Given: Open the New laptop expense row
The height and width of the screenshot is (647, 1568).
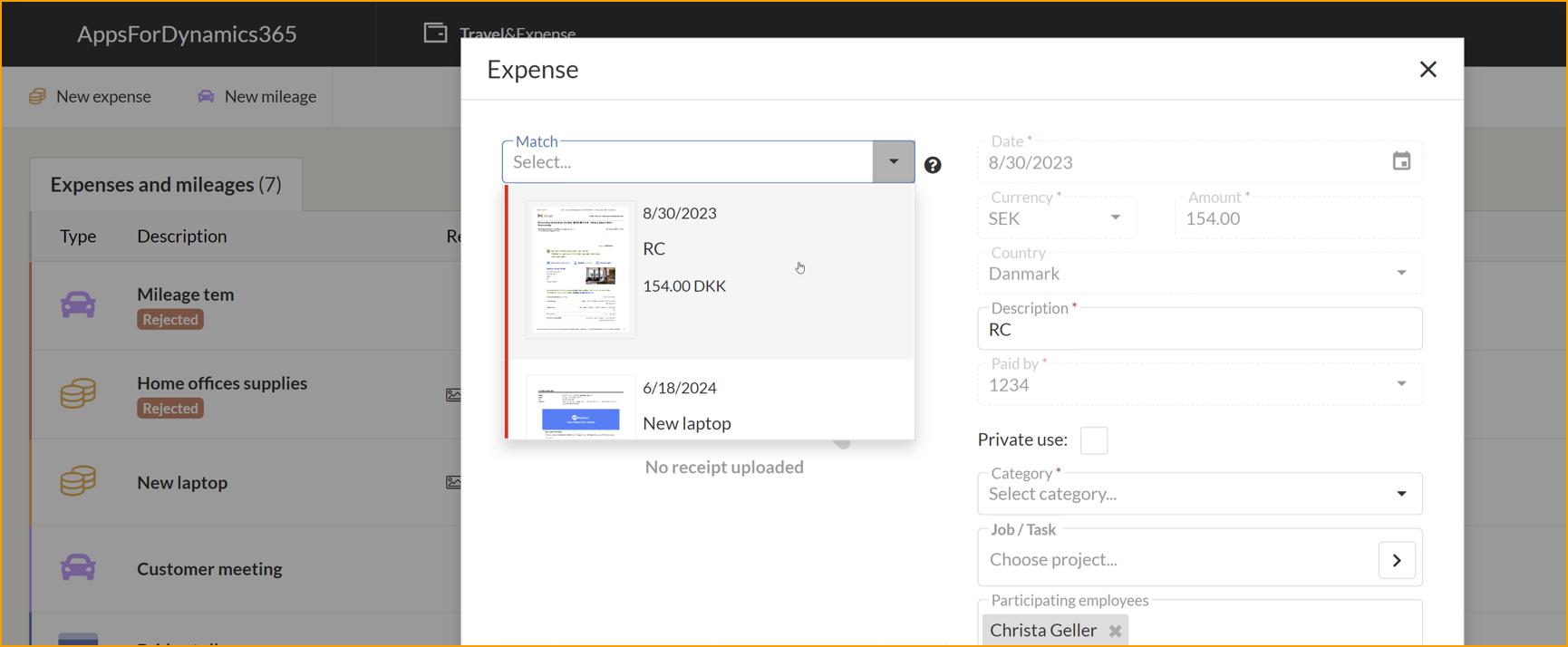Looking at the screenshot, I should click(247, 483).
